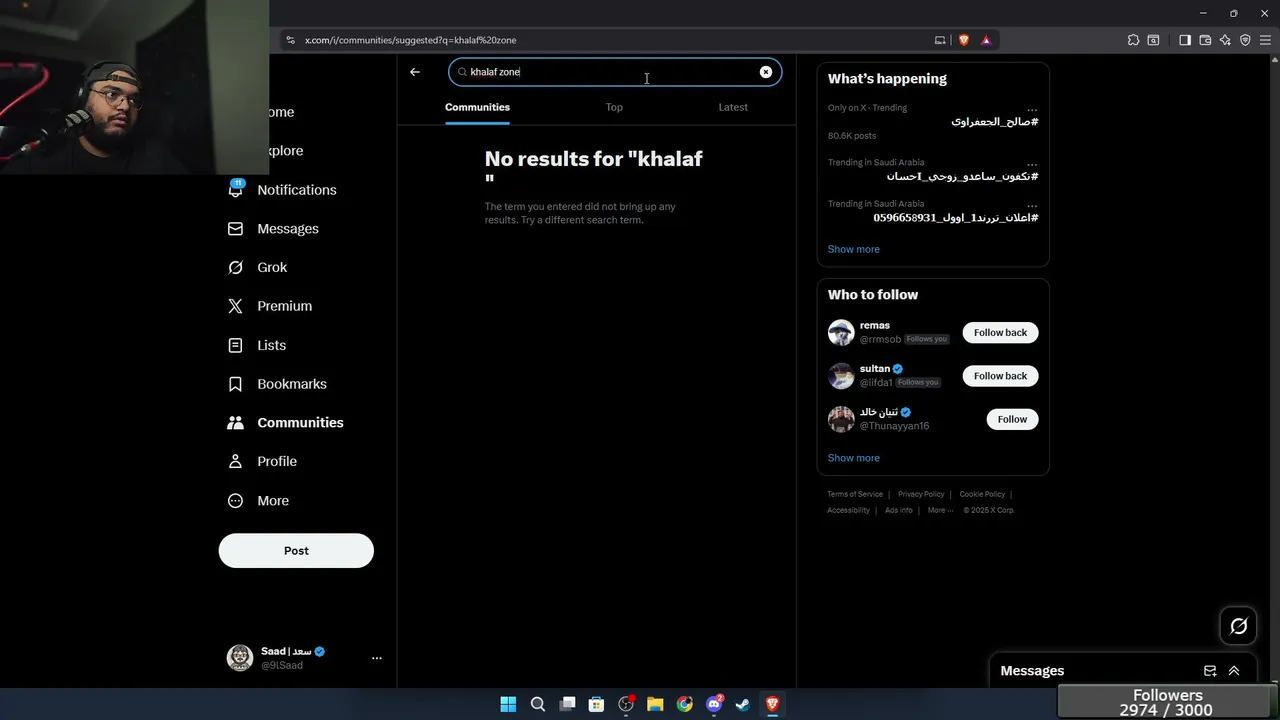Open the Brave Wallet icon

(x=1205, y=40)
